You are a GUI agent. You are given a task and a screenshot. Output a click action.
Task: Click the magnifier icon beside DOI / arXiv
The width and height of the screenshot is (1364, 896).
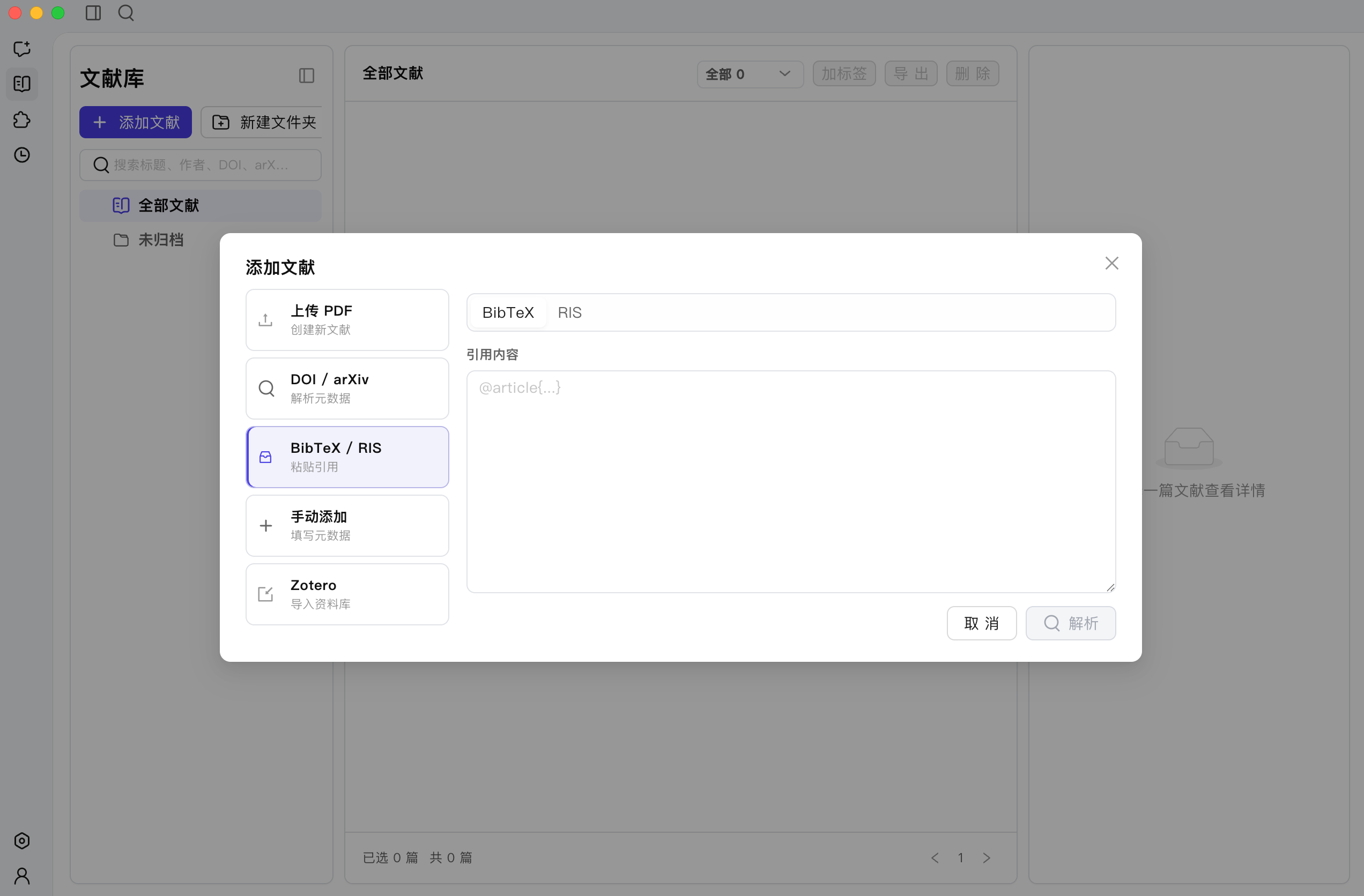(x=266, y=389)
